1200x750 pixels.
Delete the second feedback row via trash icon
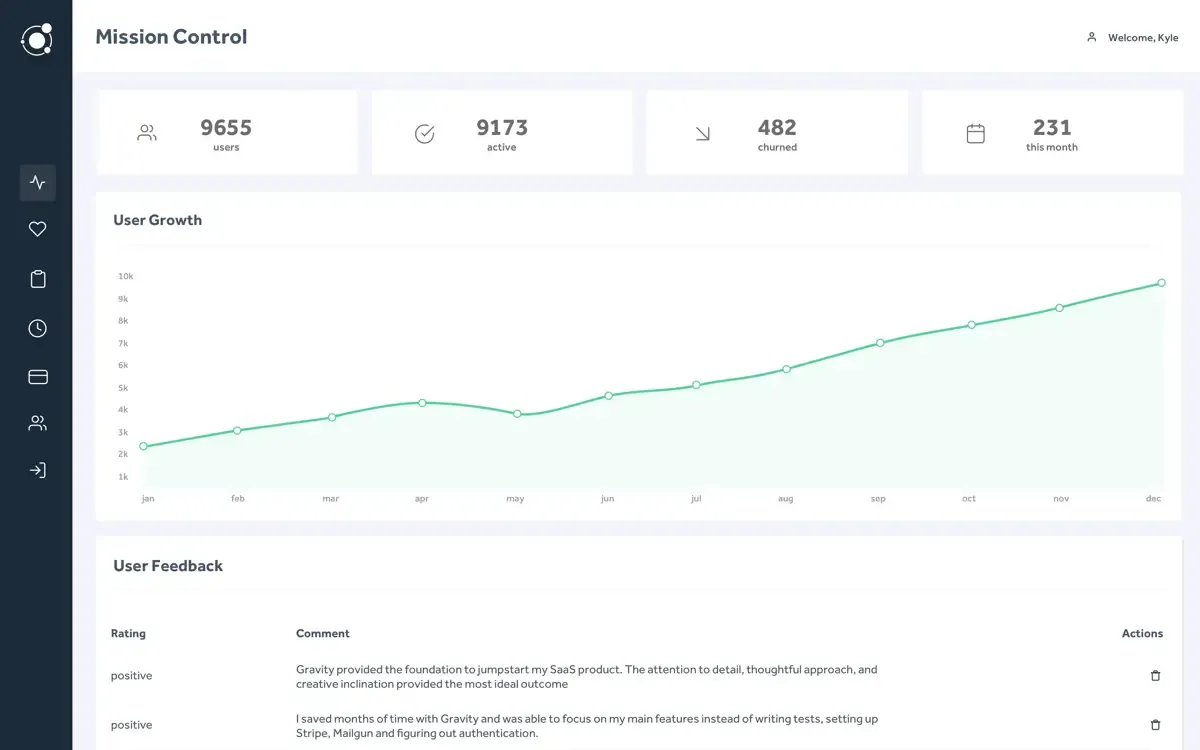pos(1155,724)
